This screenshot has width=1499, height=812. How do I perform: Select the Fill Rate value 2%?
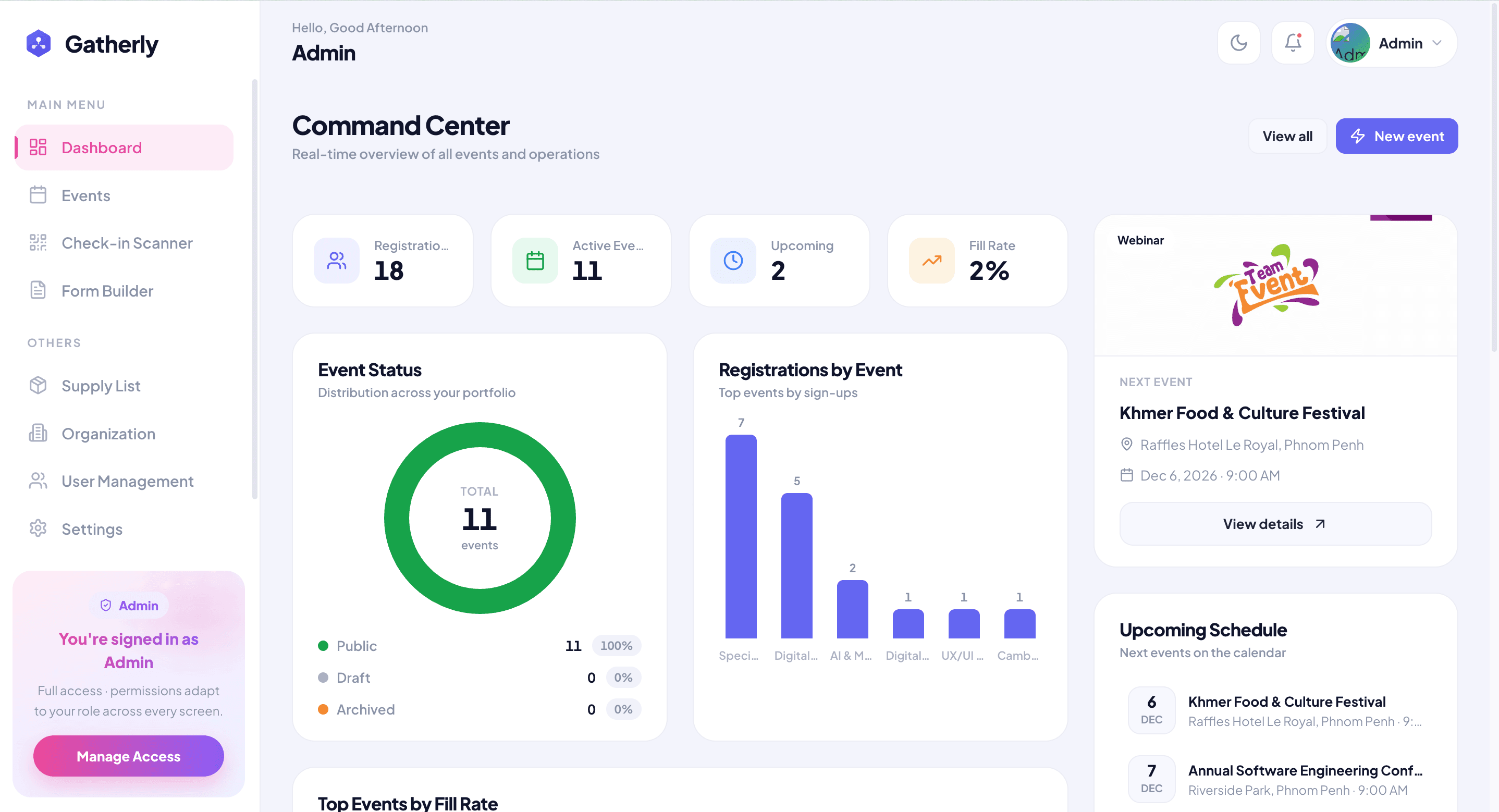pos(989,270)
